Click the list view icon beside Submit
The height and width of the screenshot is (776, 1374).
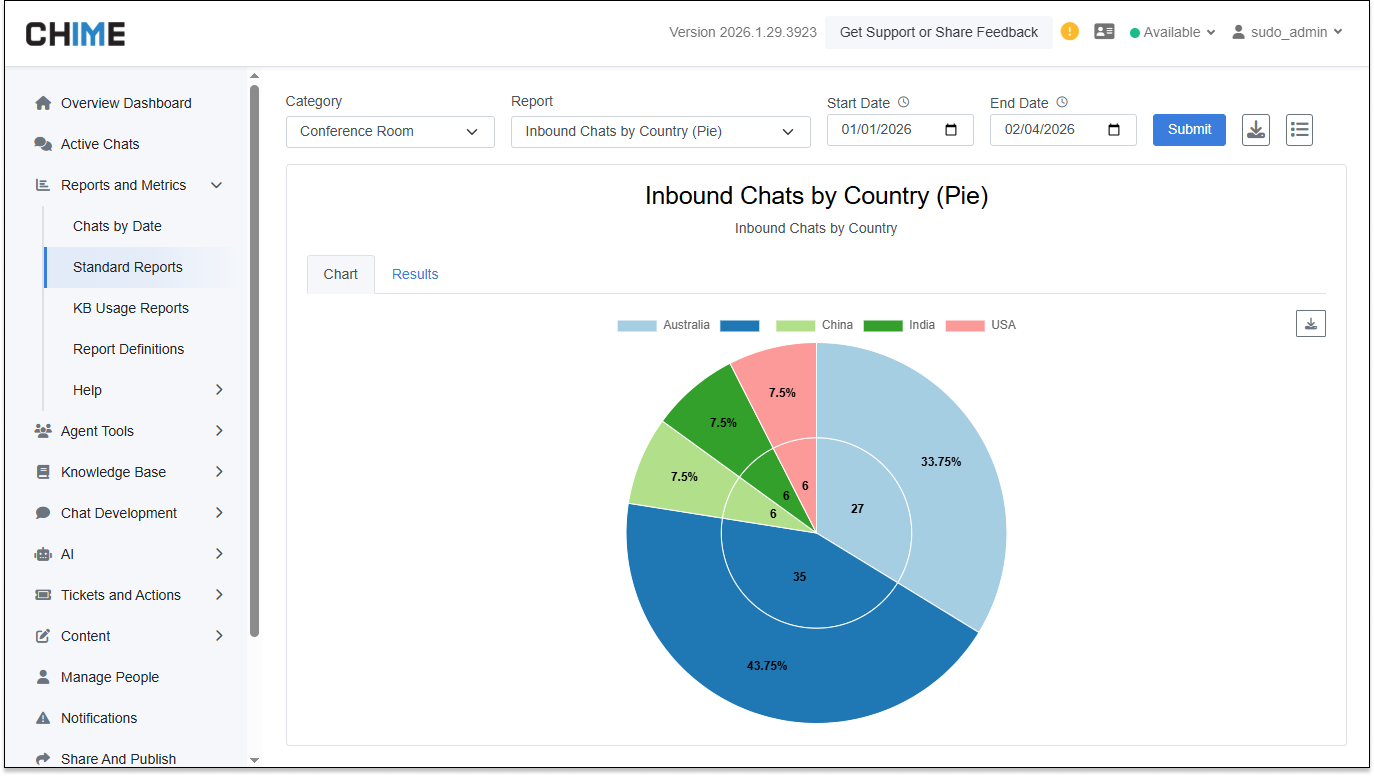click(1299, 130)
